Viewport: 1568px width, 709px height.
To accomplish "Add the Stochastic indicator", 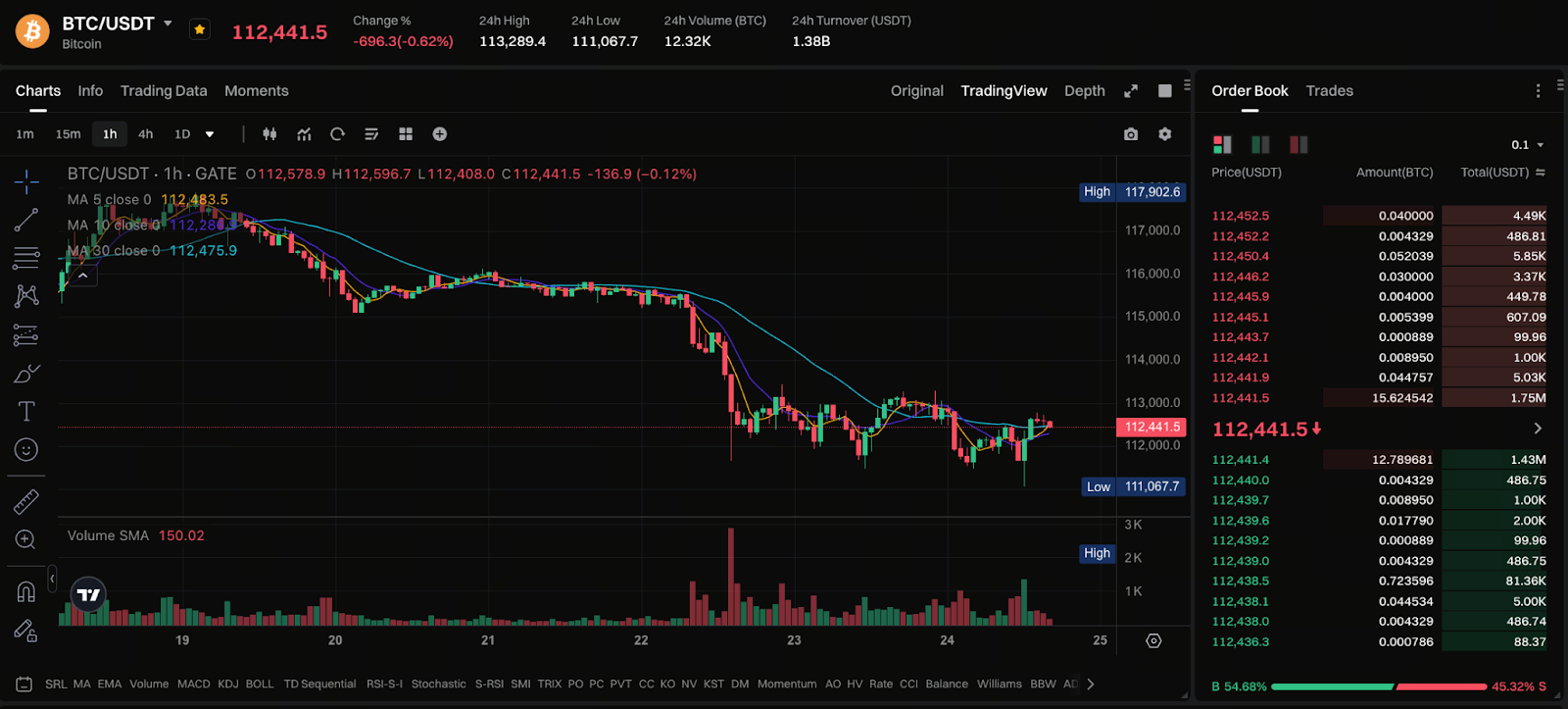I will click(x=439, y=684).
